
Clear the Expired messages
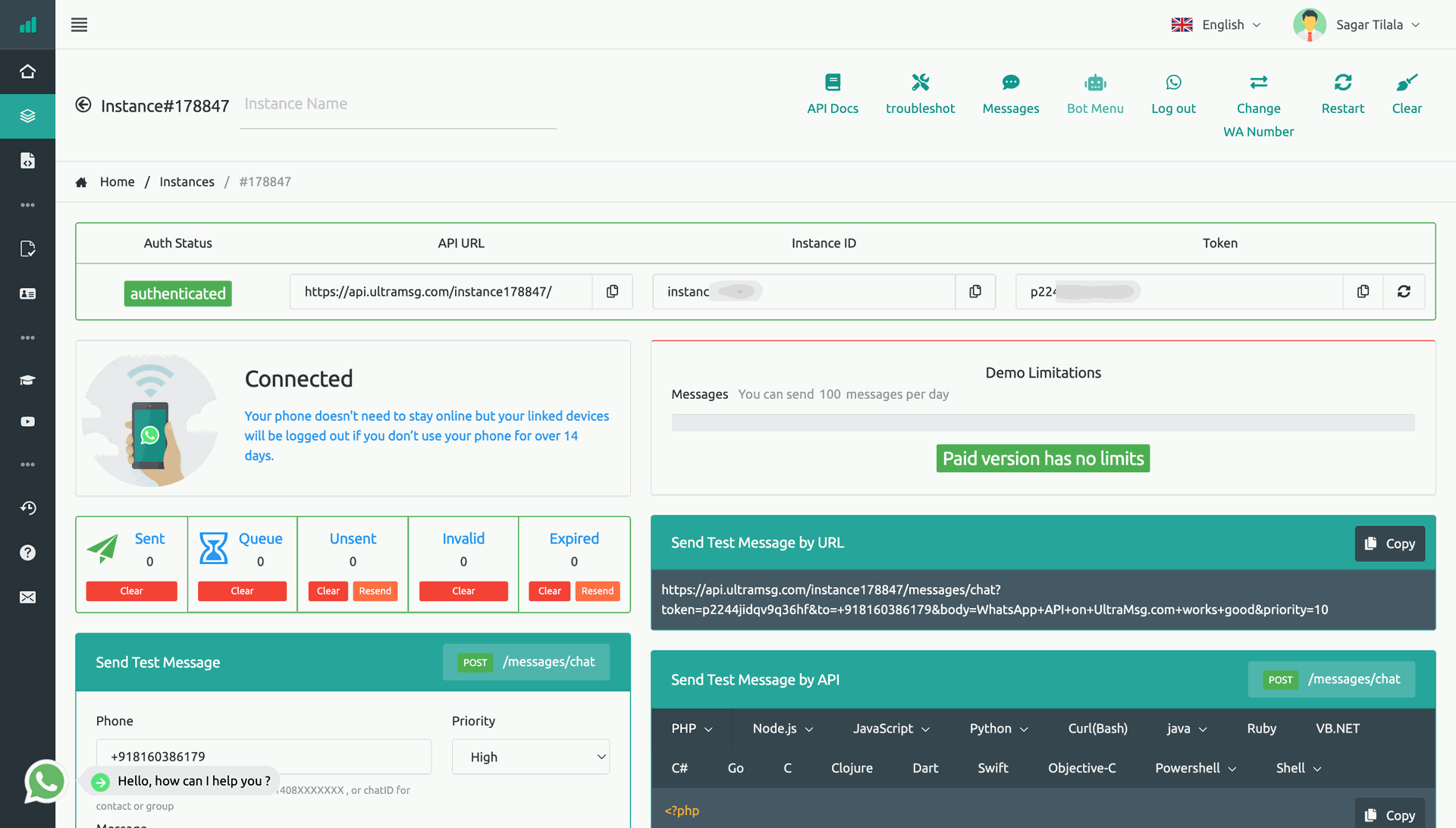[x=550, y=591]
